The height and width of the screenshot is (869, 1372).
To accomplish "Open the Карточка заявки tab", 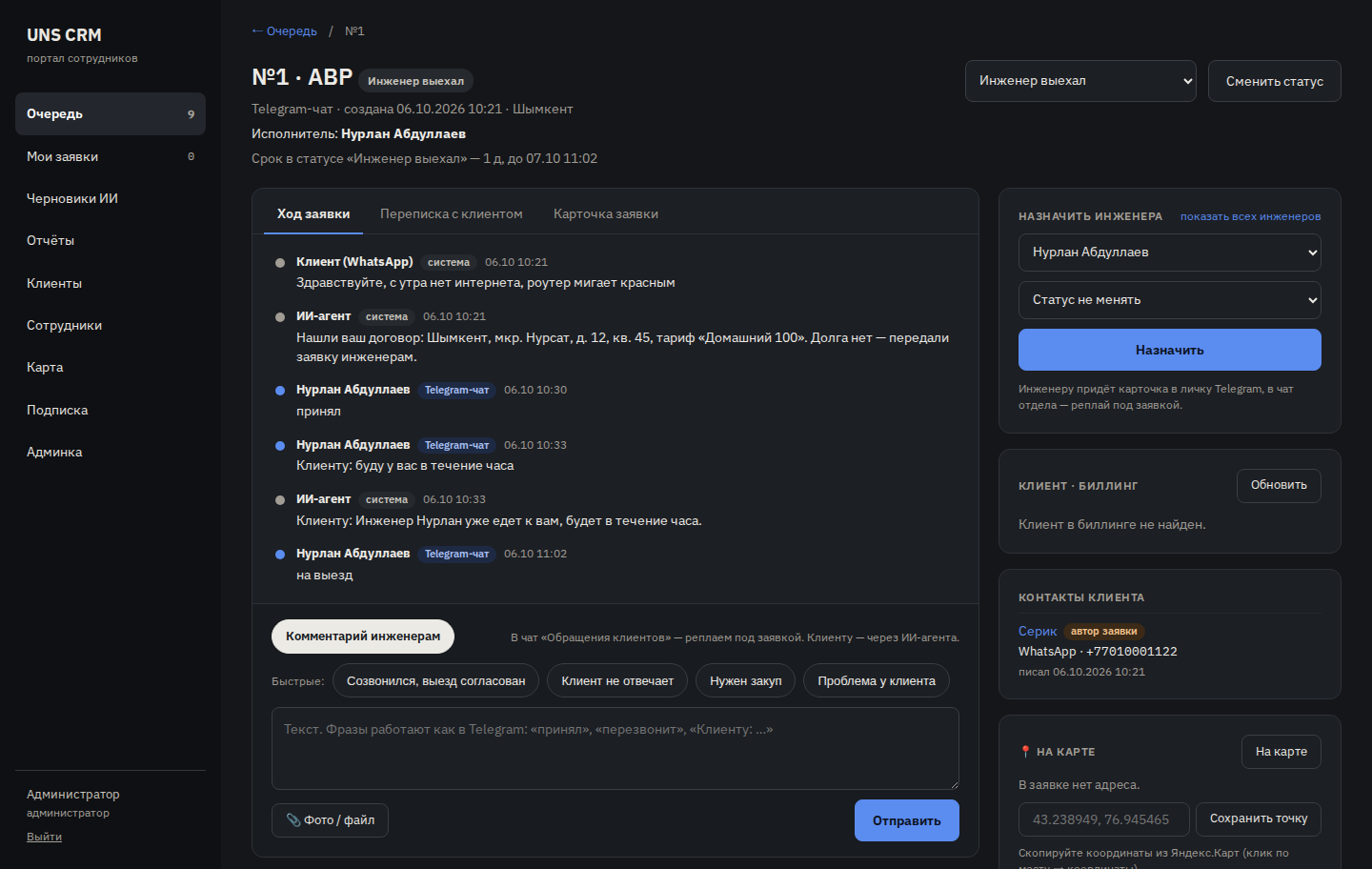I will click(x=606, y=214).
